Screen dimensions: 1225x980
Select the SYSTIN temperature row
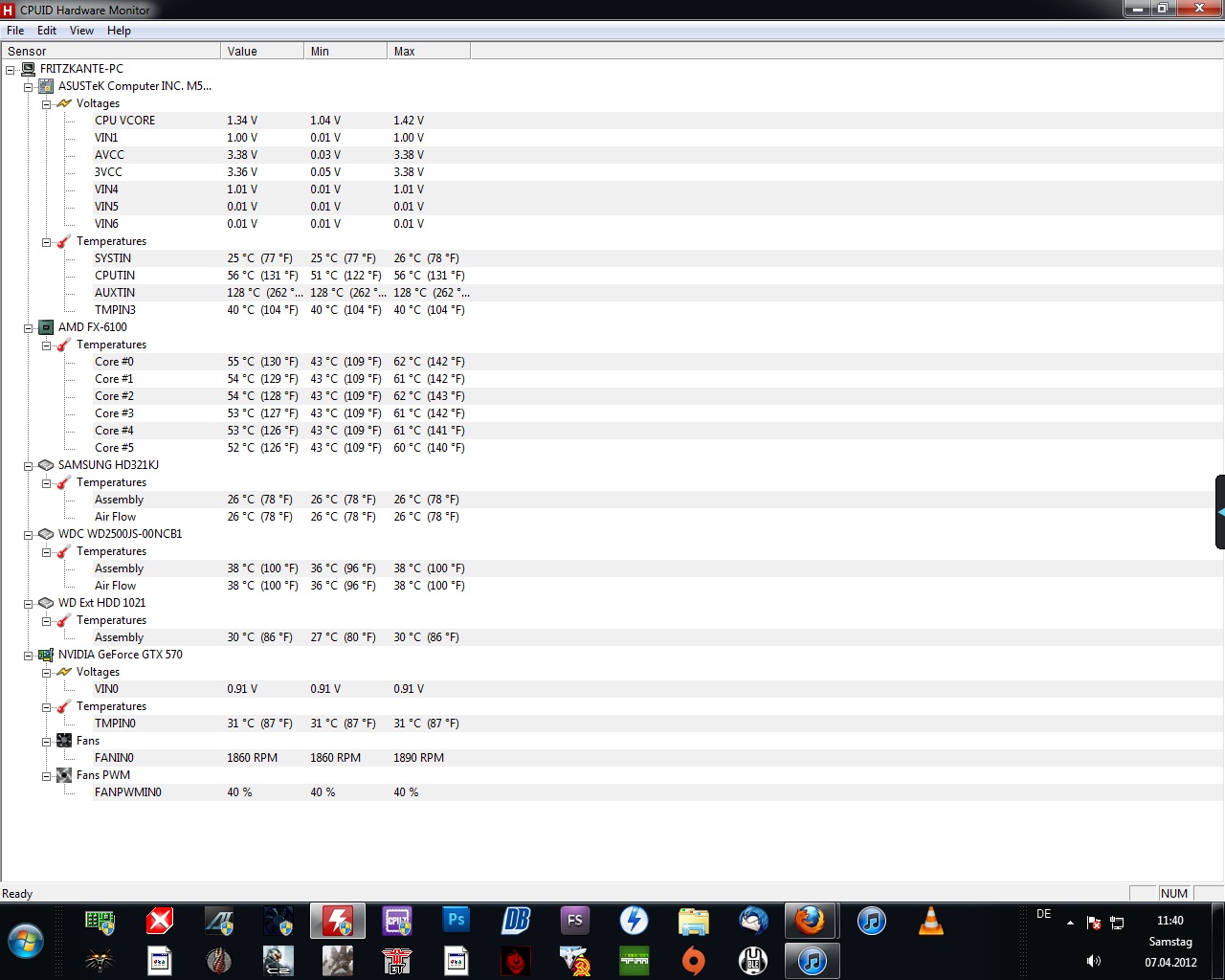tap(612, 258)
